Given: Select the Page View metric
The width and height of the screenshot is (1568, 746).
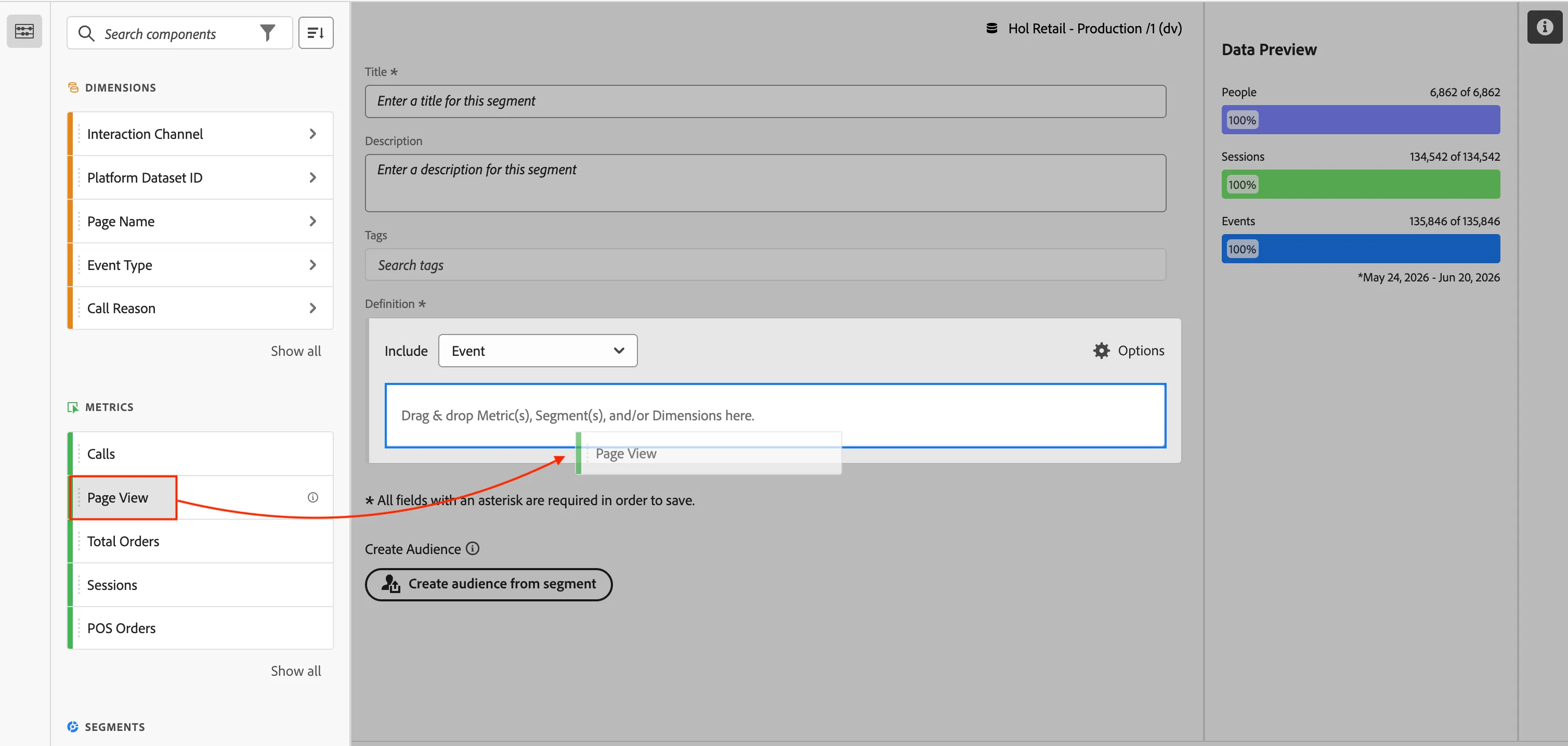Looking at the screenshot, I should tap(200, 497).
